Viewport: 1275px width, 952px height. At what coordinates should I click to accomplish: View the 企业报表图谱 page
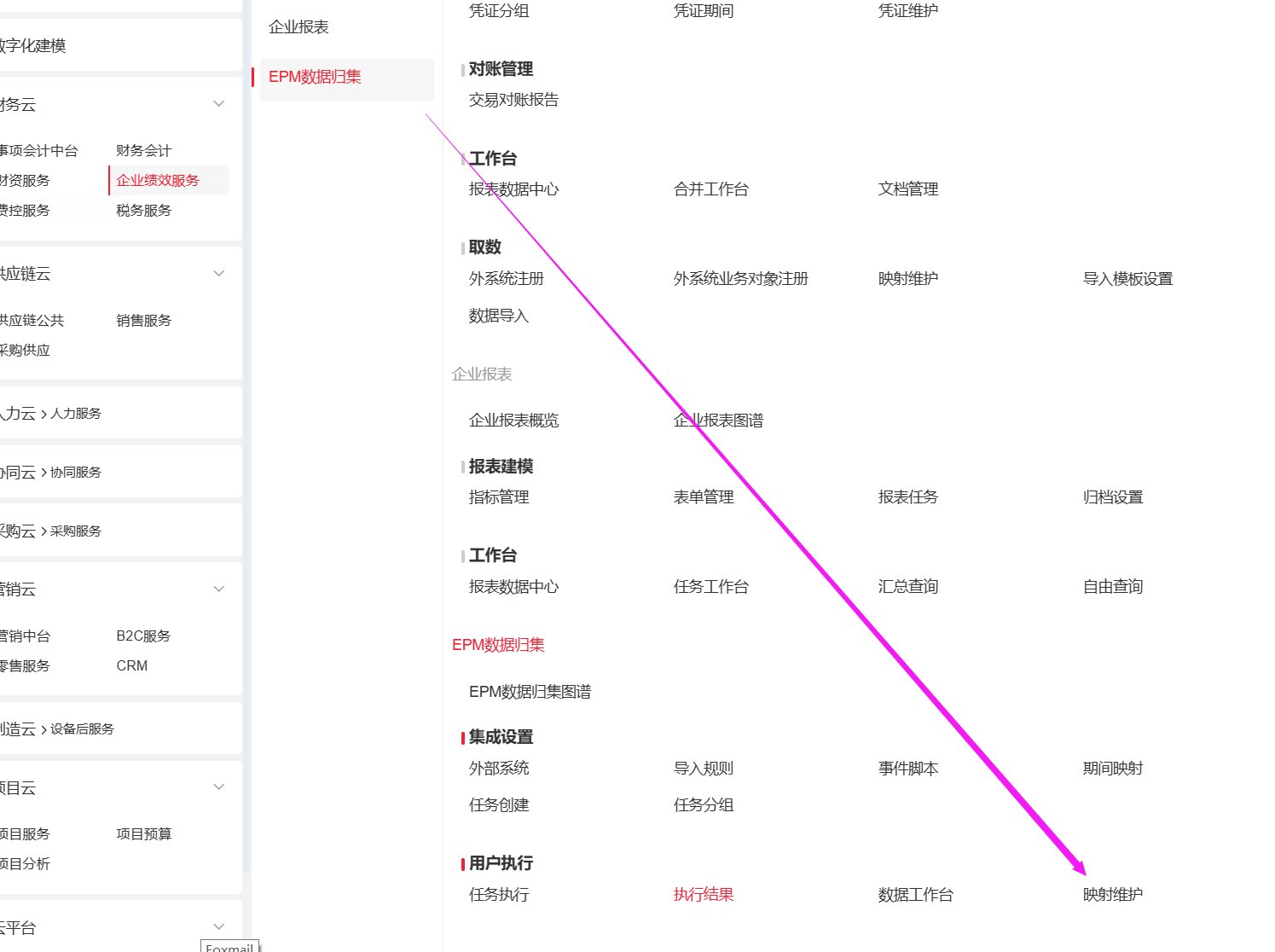click(x=718, y=421)
